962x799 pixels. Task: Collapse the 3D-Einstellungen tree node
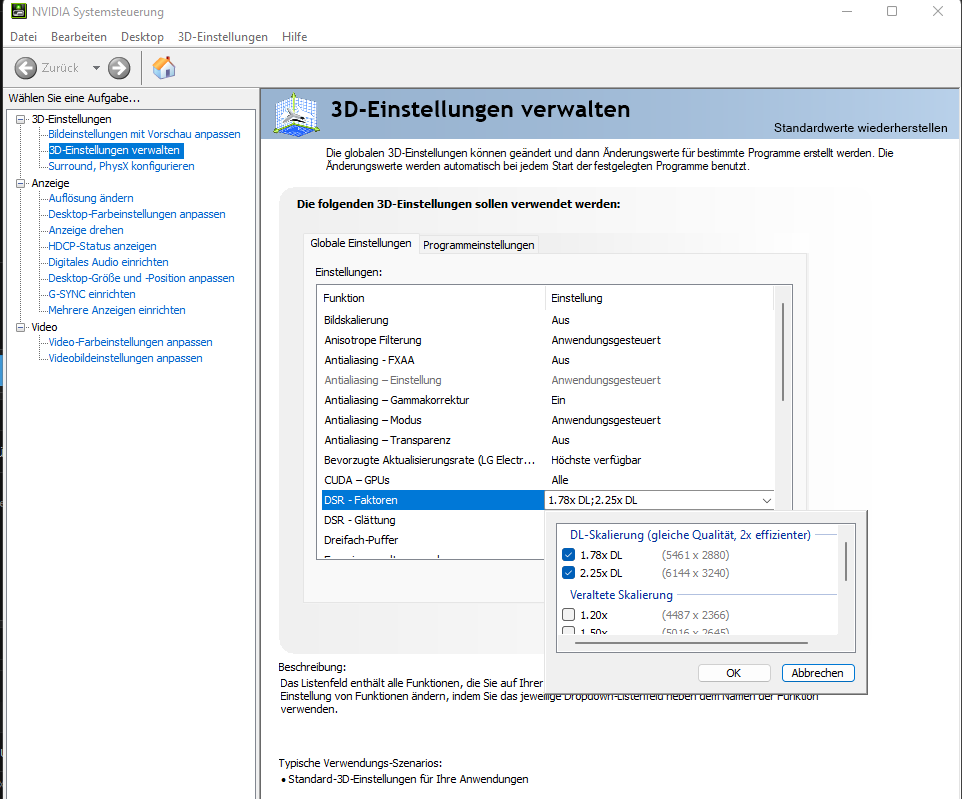(x=21, y=119)
